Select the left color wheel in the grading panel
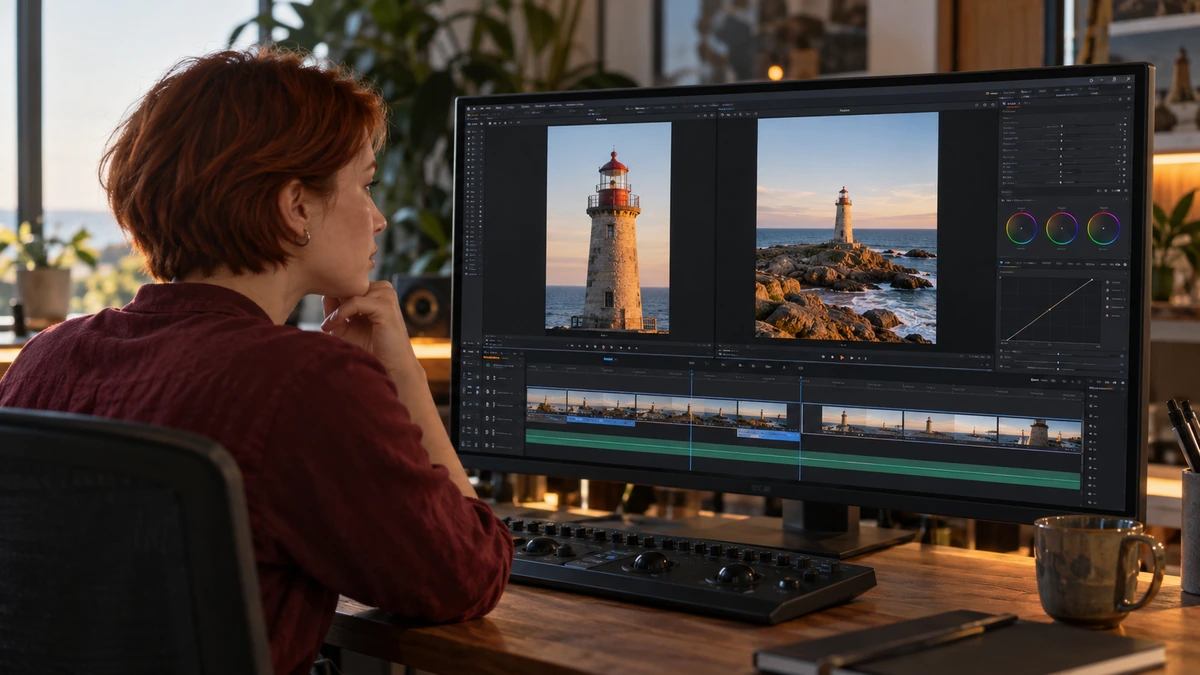Image resolution: width=1200 pixels, height=675 pixels. (x=1021, y=228)
